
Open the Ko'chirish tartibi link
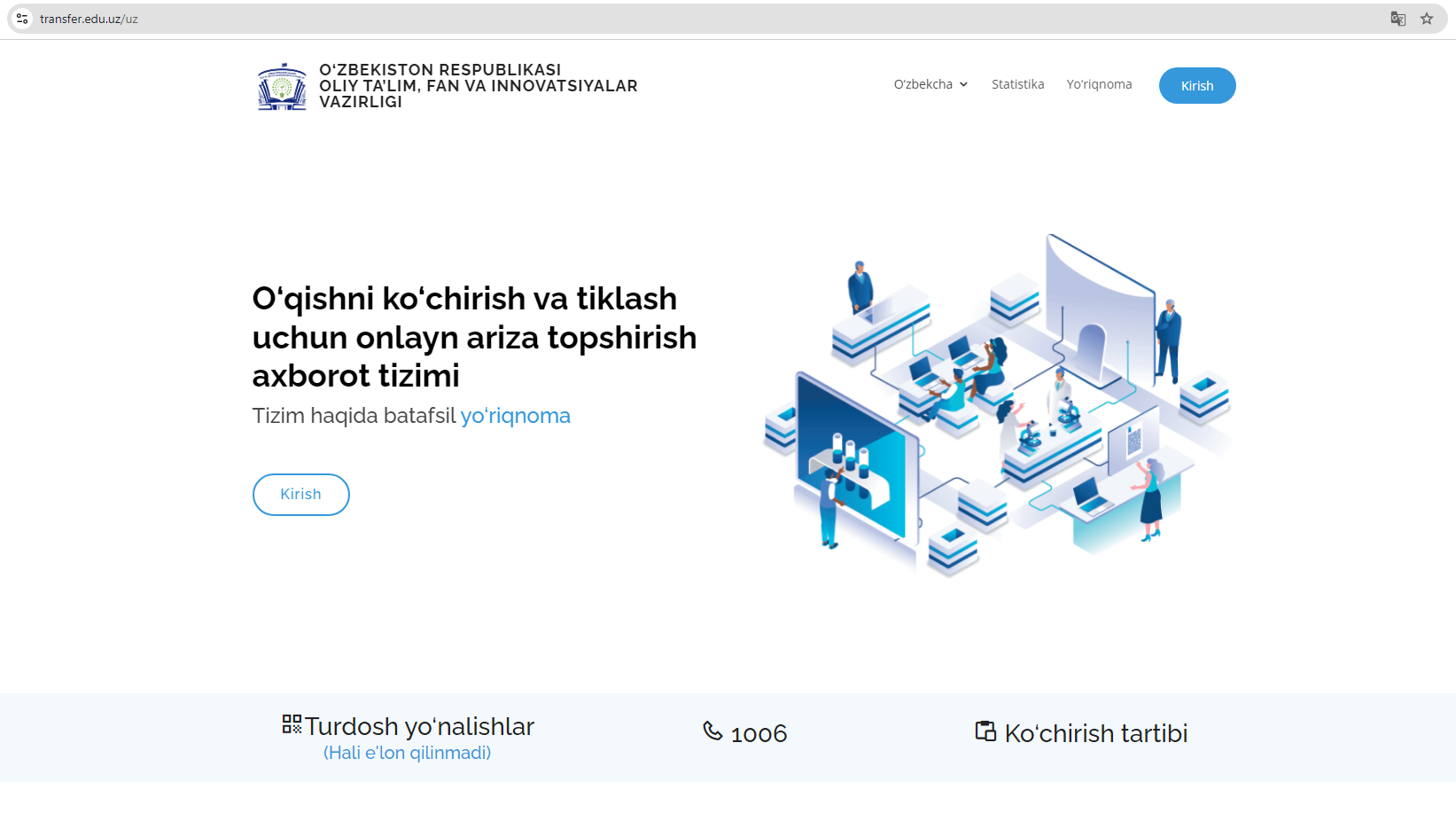(1095, 733)
